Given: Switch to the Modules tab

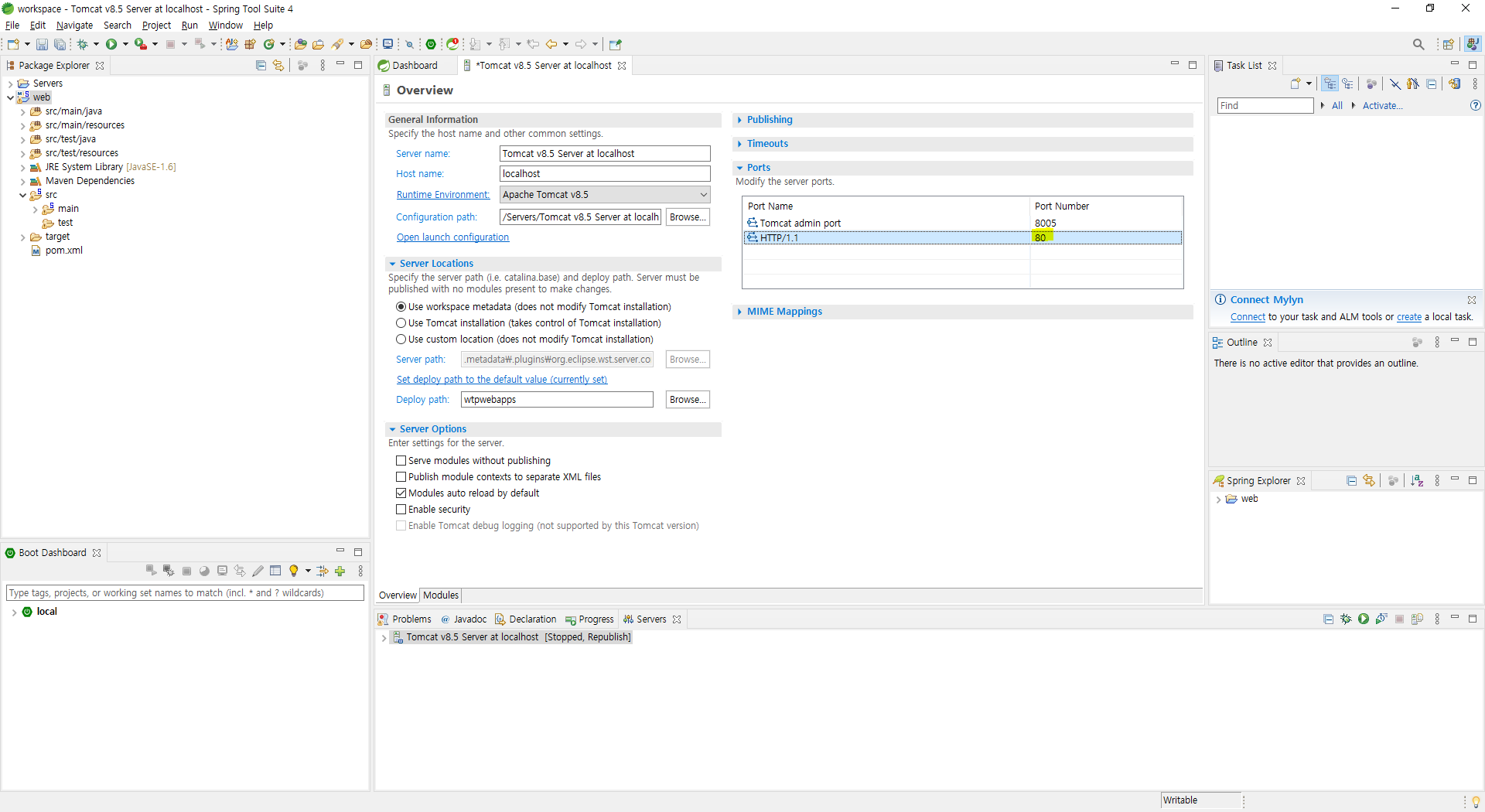Looking at the screenshot, I should (x=441, y=595).
